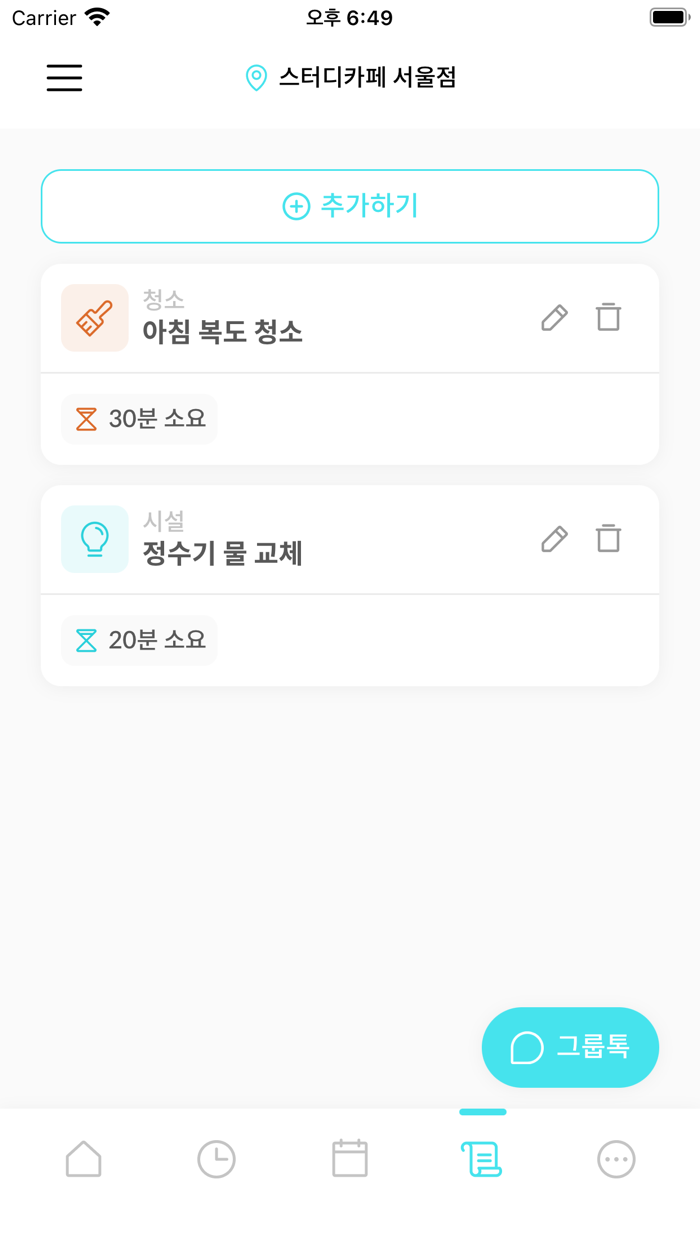Image resolution: width=700 pixels, height=1244 pixels.
Task: Select the 30분 소요 duration chip
Action: [139, 419]
